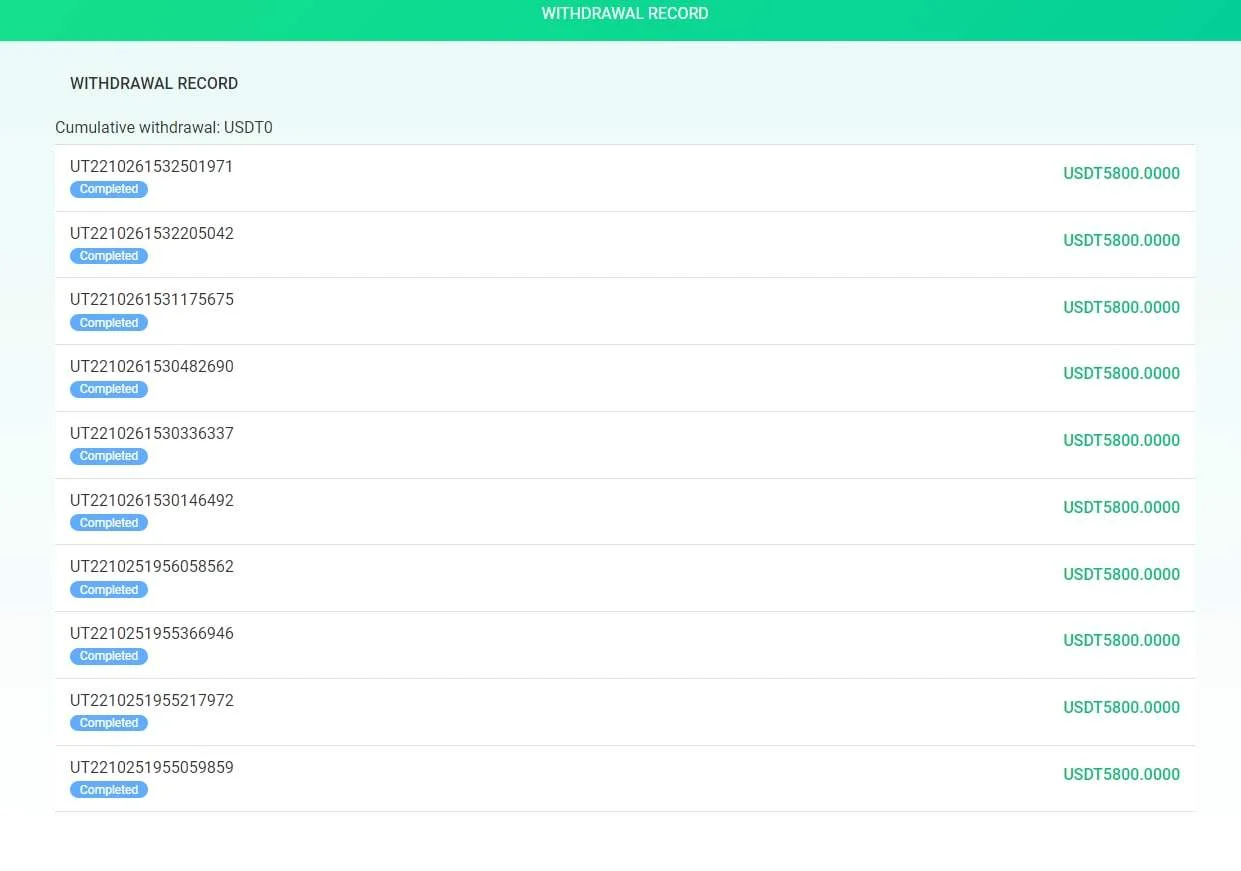Click Completed badge under UT2210251955366946
The image size is (1241, 871).
pyautogui.click(x=109, y=656)
